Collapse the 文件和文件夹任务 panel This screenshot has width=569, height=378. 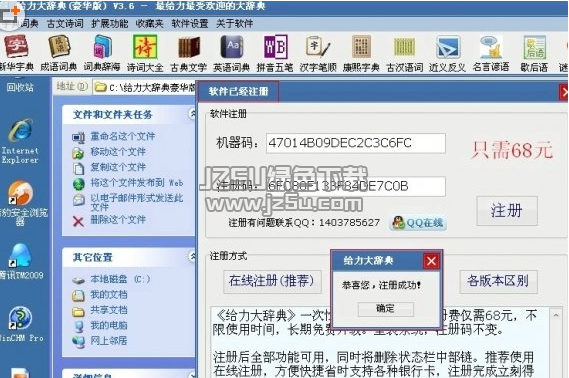[x=192, y=114]
